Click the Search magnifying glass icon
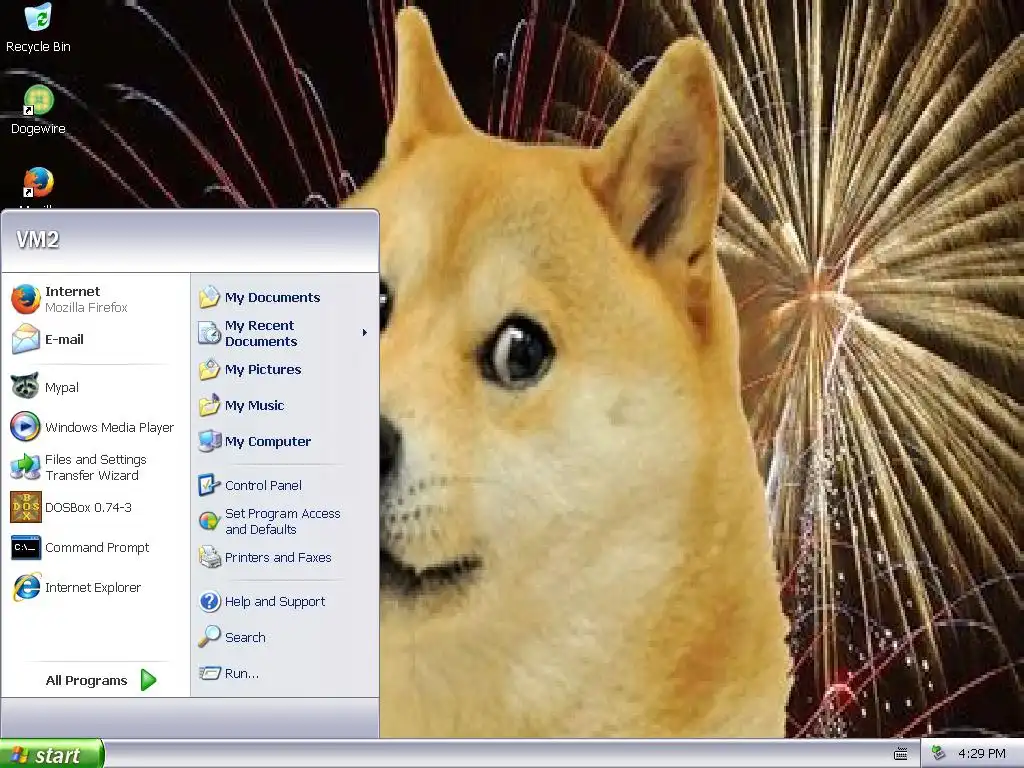The width and height of the screenshot is (1024, 768). pyautogui.click(x=209, y=637)
